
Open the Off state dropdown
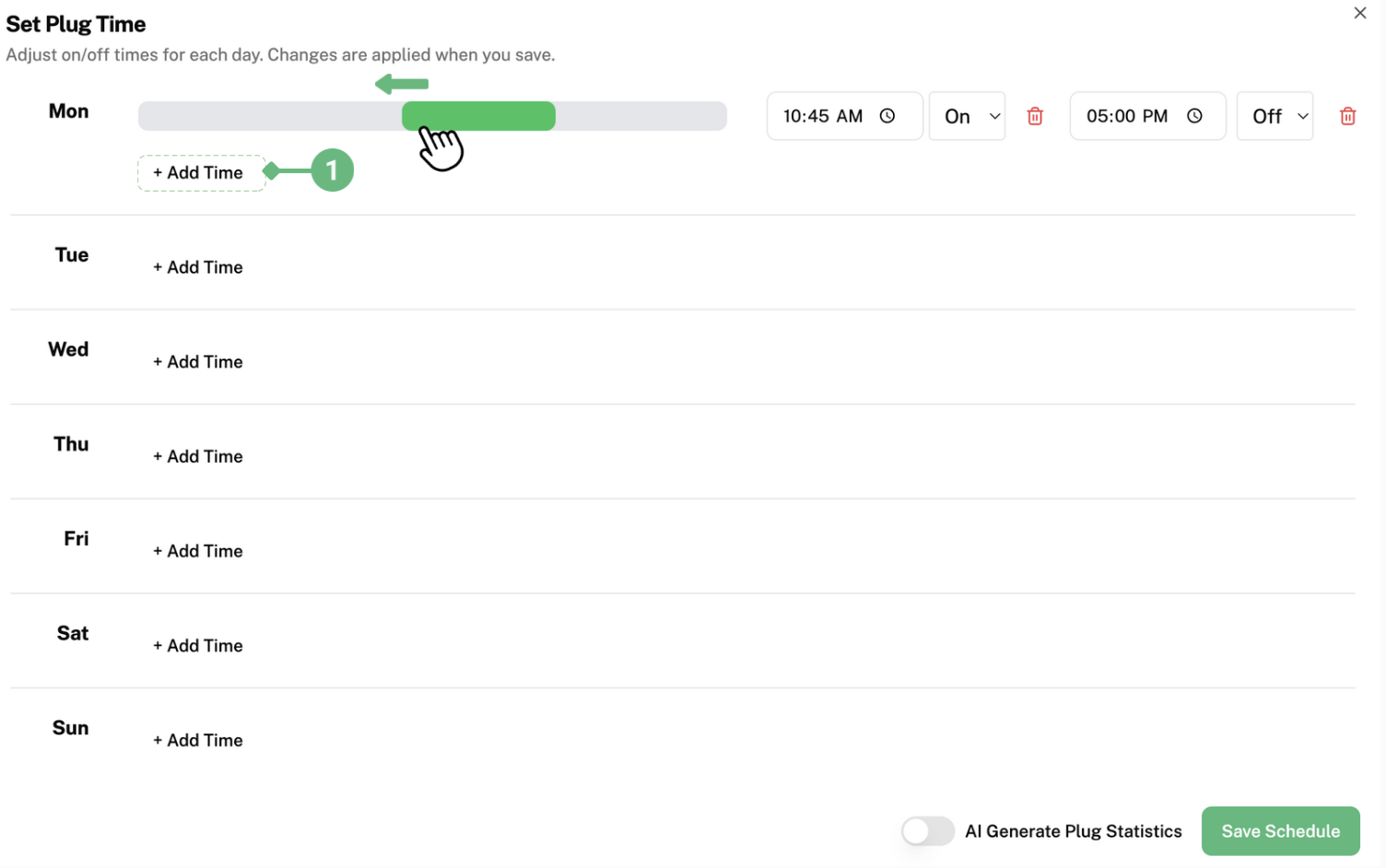1274,116
